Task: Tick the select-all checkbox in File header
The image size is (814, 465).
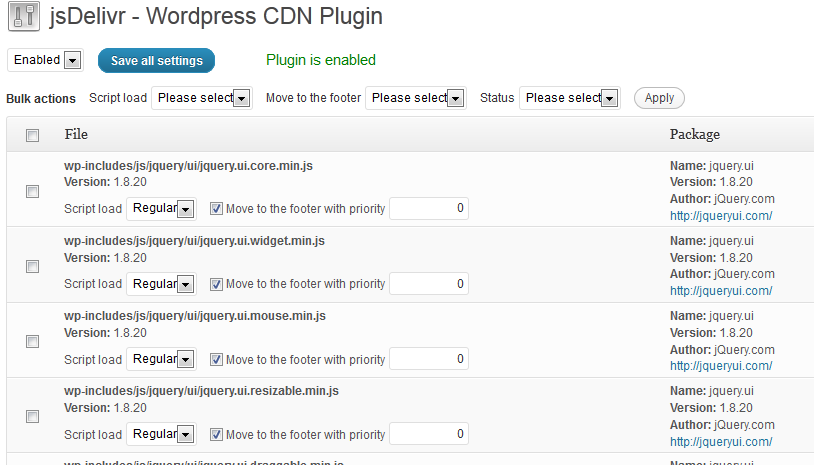Action: 32,135
